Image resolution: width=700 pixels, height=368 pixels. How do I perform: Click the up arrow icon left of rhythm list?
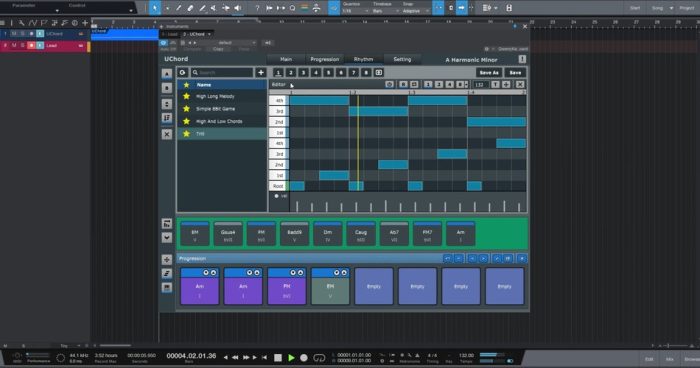point(167,74)
